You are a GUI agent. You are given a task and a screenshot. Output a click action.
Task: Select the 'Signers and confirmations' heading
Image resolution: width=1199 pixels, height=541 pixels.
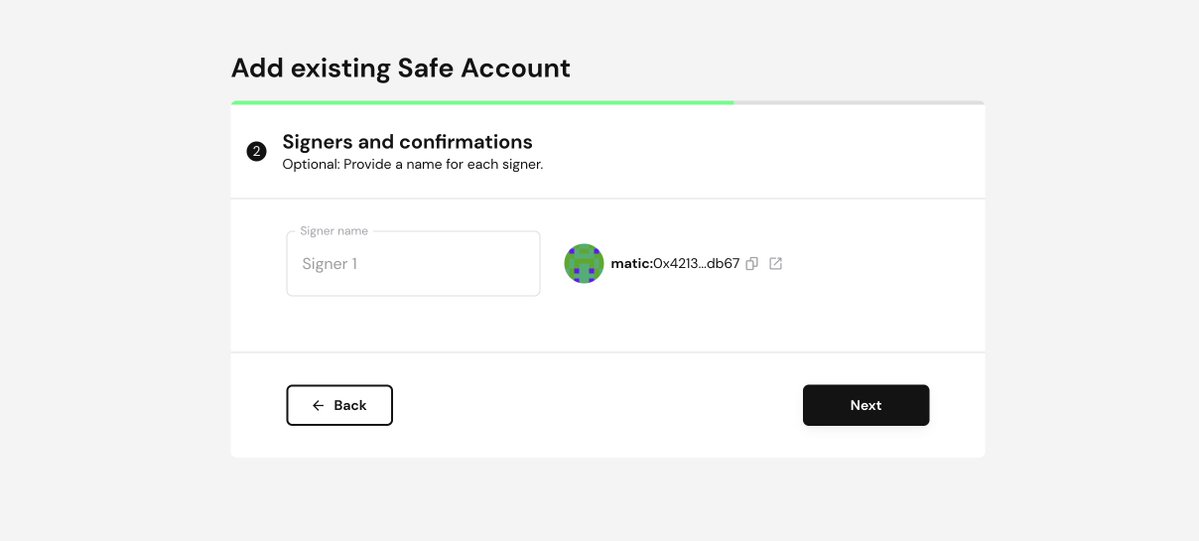[407, 142]
